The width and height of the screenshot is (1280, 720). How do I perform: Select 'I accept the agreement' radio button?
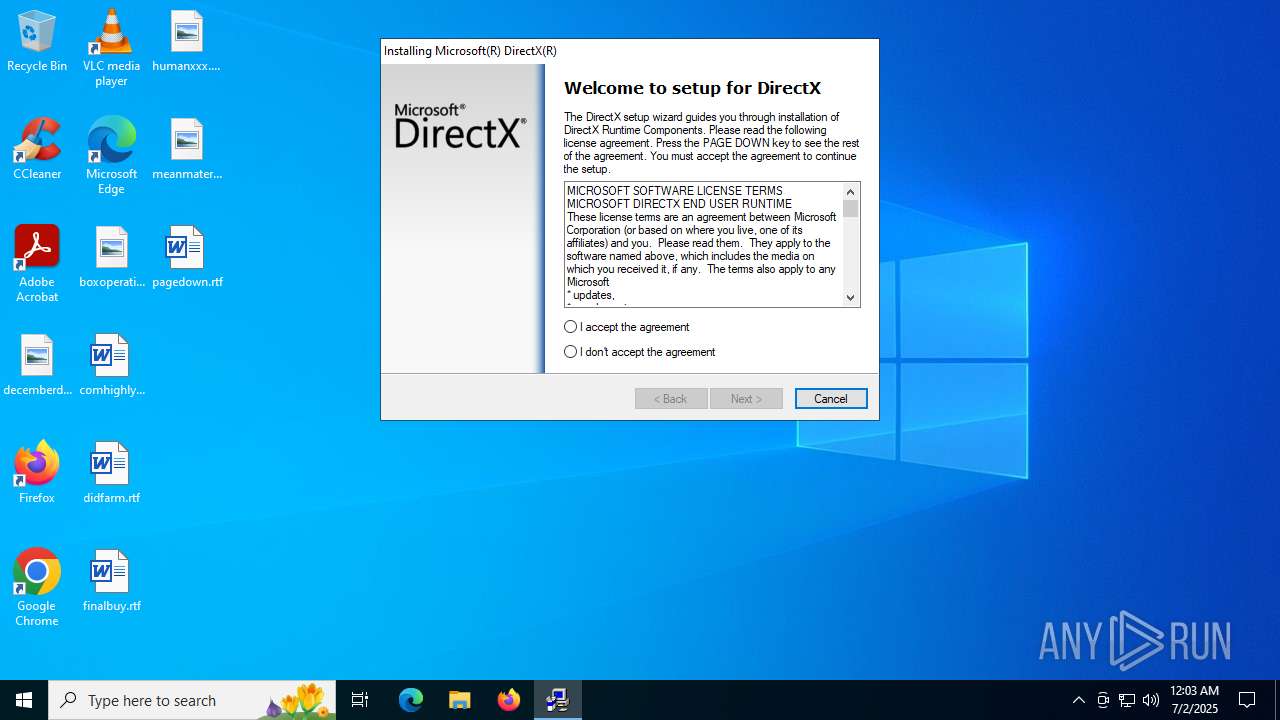[571, 327]
